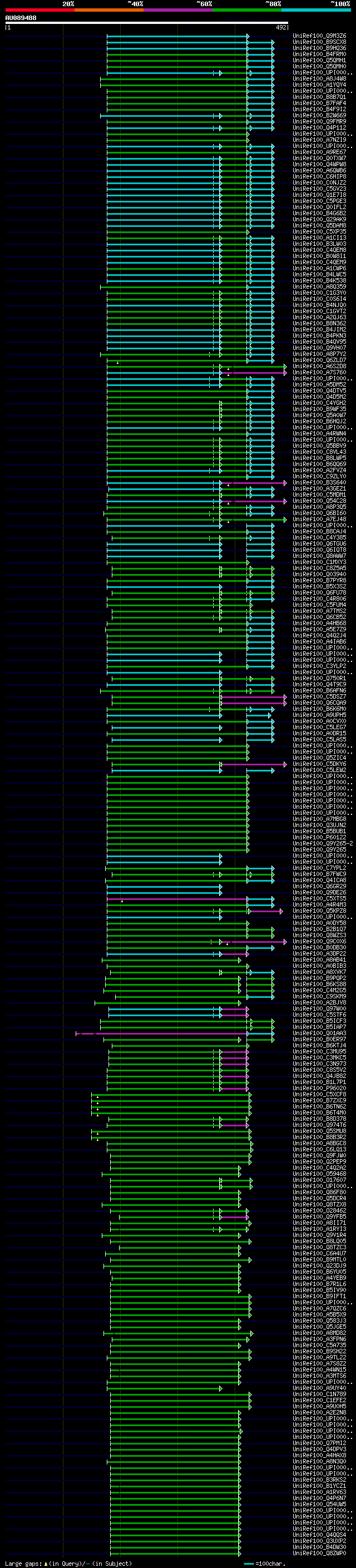Select the UniRef100_Q9Y265-2 isoform label
This screenshot has height=1568, width=356.
[323, 843]
